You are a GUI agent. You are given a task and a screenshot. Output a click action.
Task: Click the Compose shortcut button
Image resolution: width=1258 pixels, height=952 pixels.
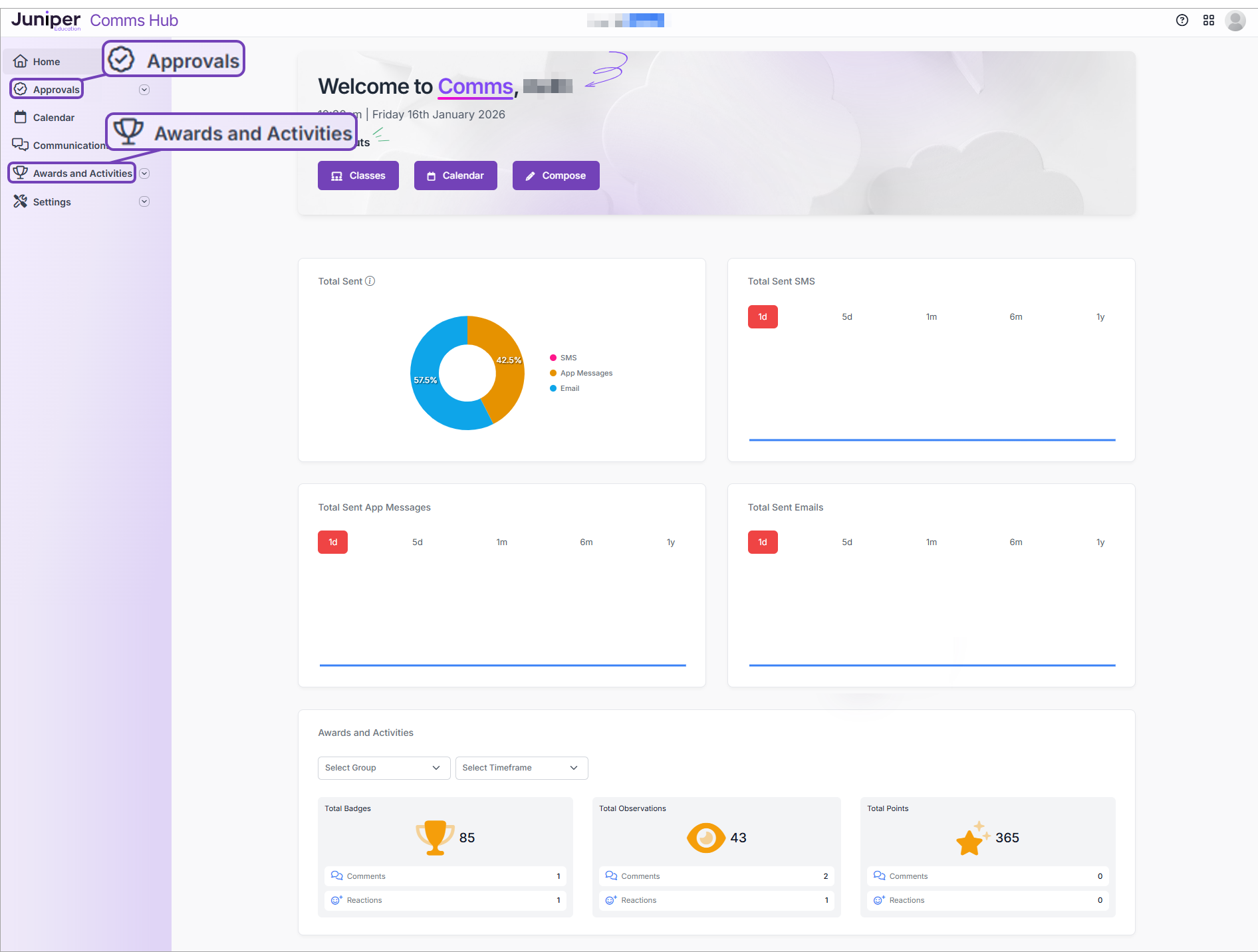point(555,176)
